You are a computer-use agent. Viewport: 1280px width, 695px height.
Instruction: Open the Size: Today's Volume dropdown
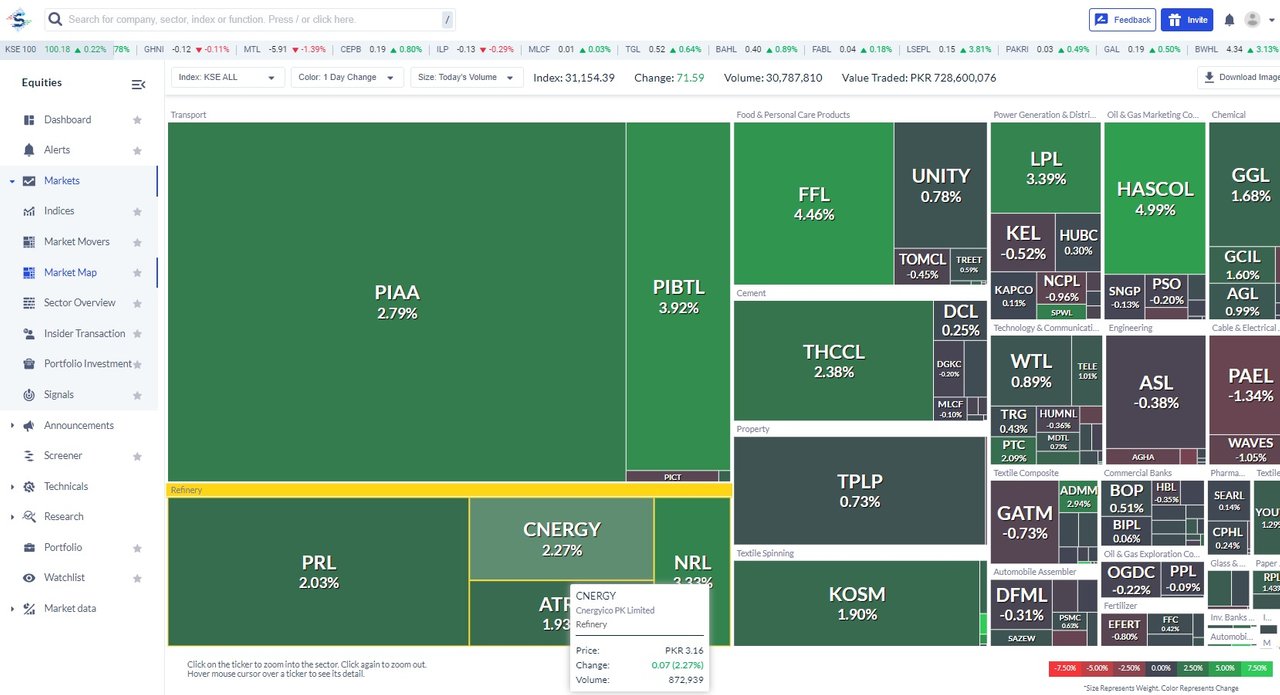(466, 77)
